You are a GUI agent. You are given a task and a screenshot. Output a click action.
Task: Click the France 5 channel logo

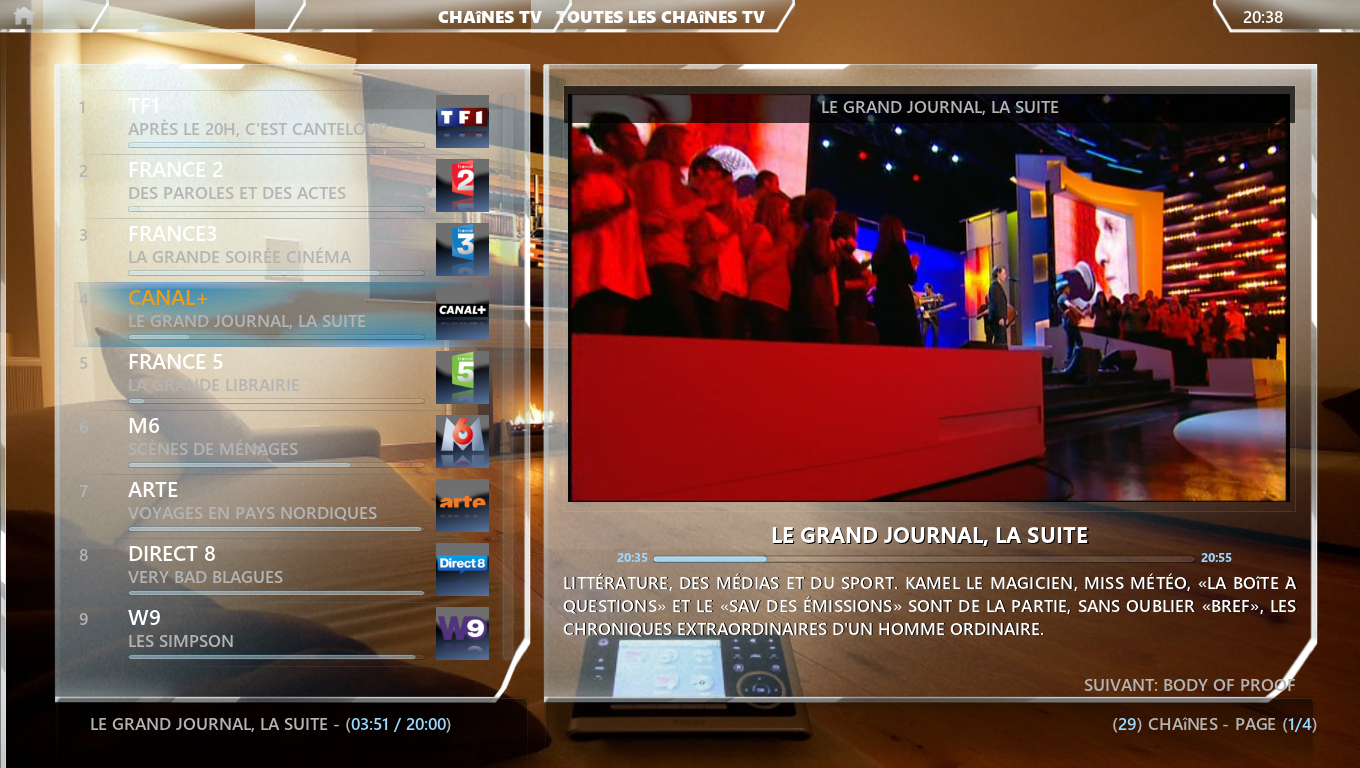pyautogui.click(x=462, y=377)
